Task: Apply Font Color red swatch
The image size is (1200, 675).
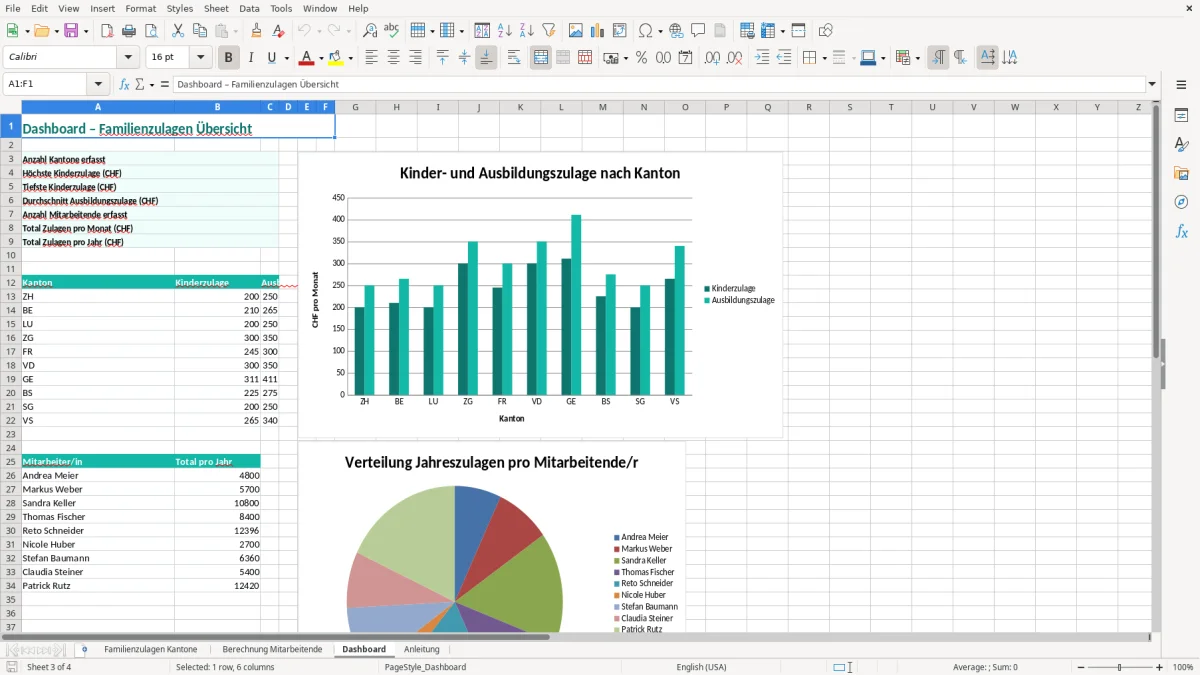Action: [x=307, y=58]
